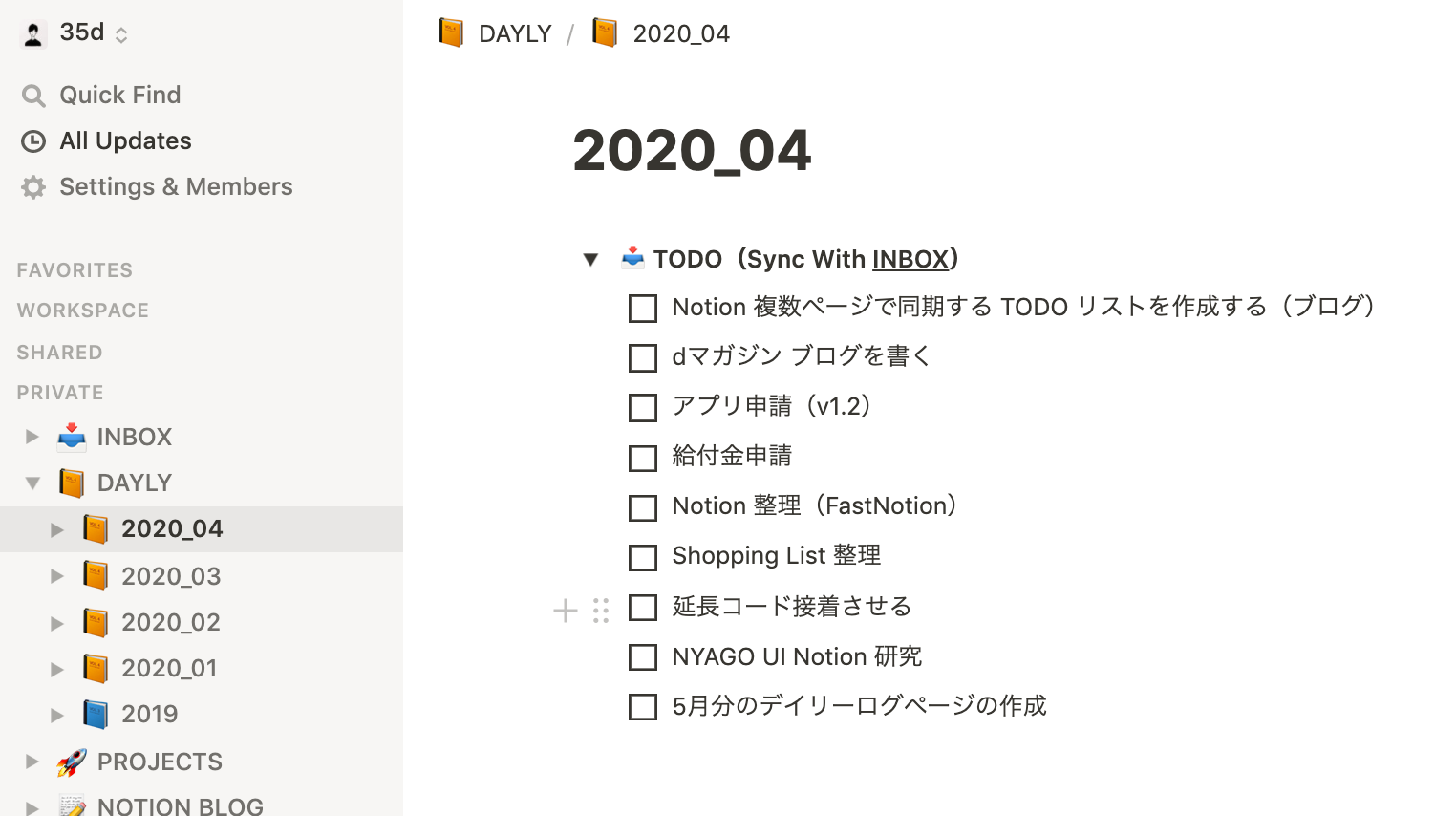Click the rocket icon beside PROJECTS
The image size is (1456, 816).
click(72, 762)
